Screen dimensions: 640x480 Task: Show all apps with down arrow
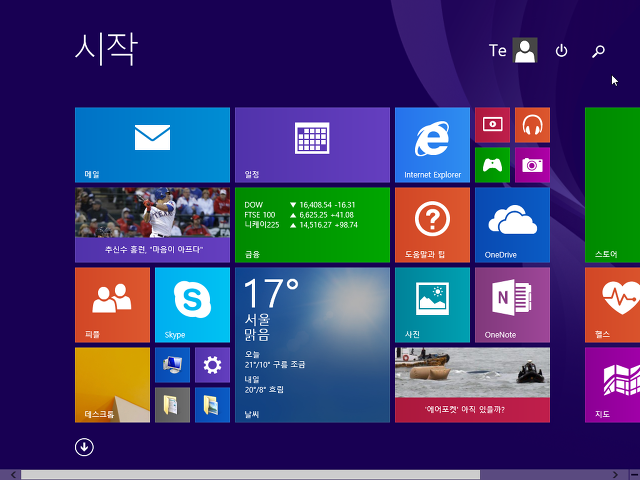tap(84, 447)
